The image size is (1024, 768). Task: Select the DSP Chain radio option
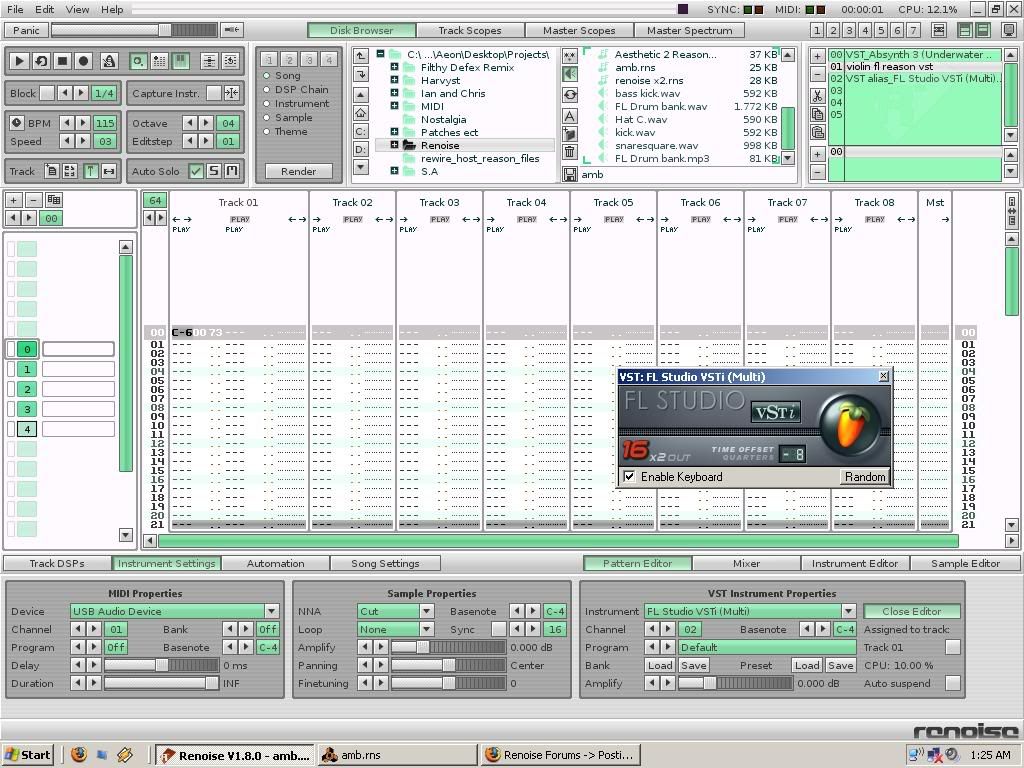(266, 89)
